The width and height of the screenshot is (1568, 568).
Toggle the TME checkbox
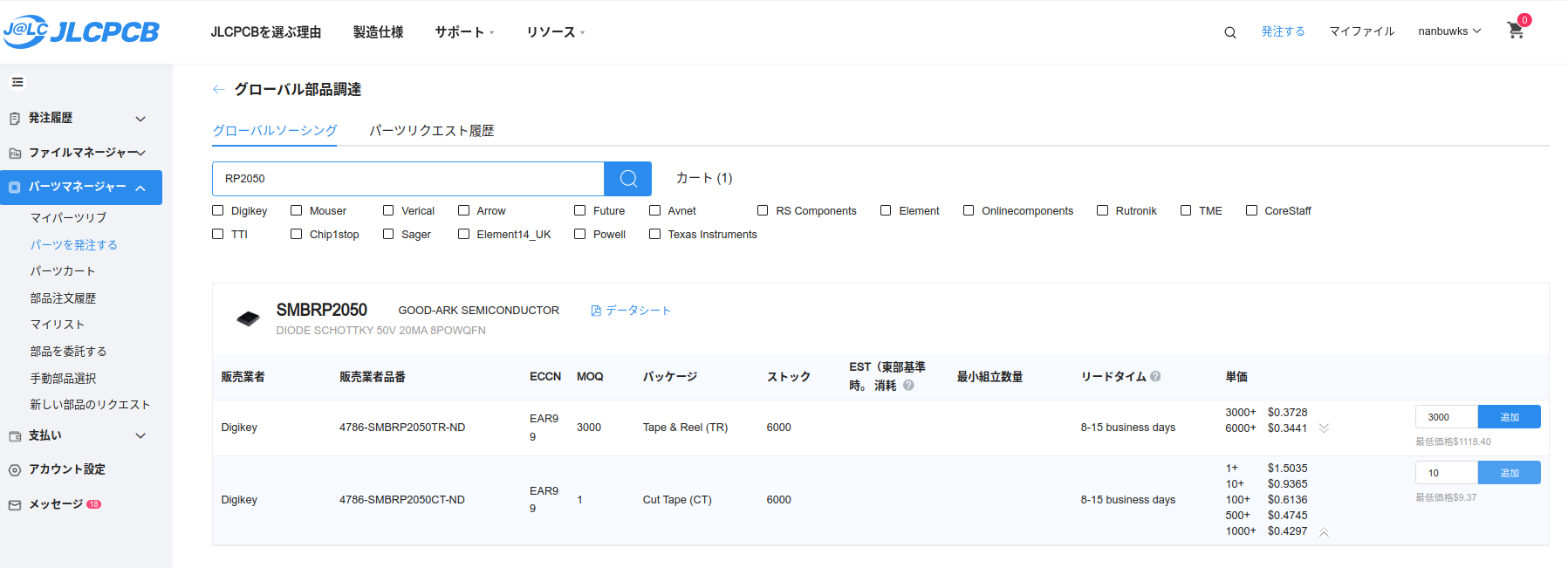pos(1186,210)
